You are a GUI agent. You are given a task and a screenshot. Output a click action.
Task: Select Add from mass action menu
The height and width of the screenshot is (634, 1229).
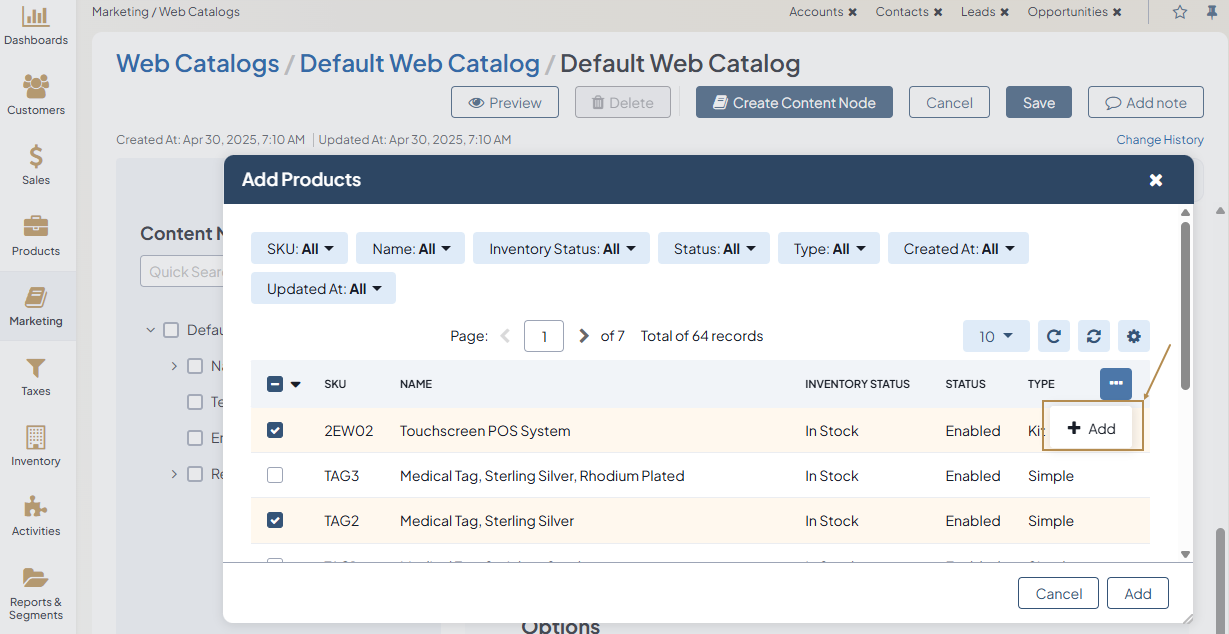1092,428
